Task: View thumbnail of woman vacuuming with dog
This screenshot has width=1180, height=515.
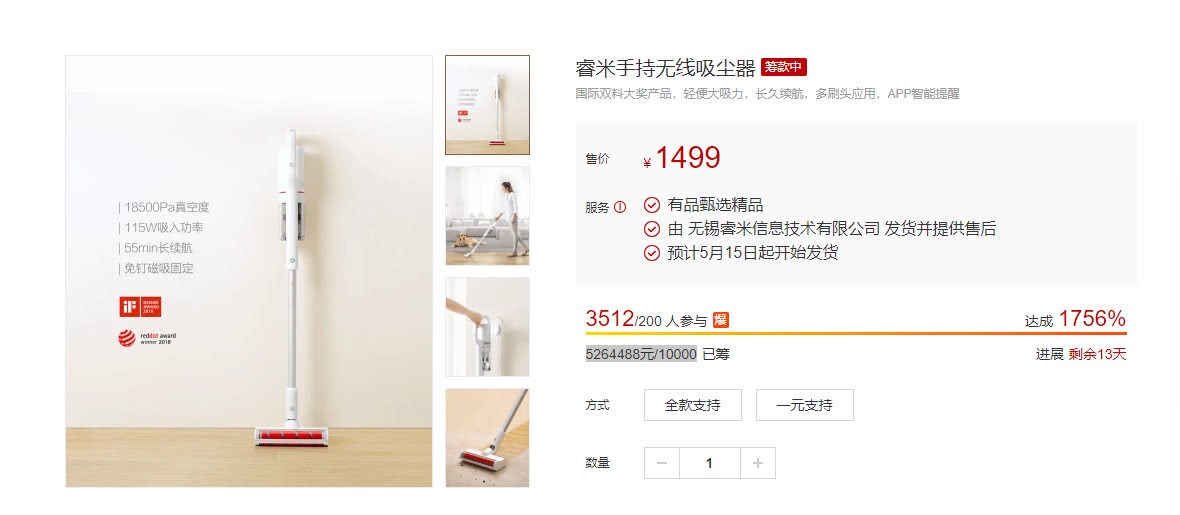Action: pyautogui.click(x=487, y=216)
